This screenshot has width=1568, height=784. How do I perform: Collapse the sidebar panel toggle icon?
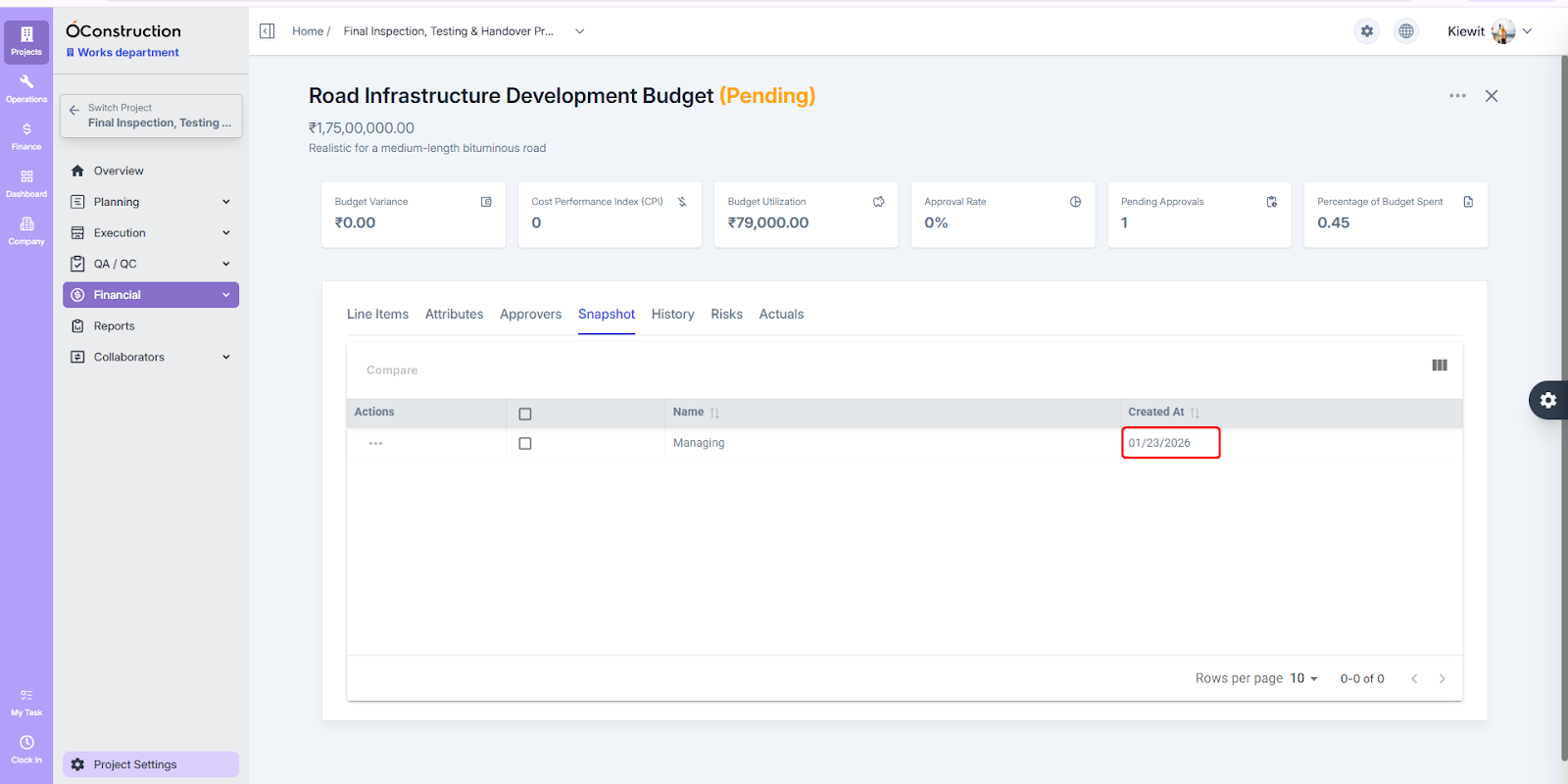point(267,31)
